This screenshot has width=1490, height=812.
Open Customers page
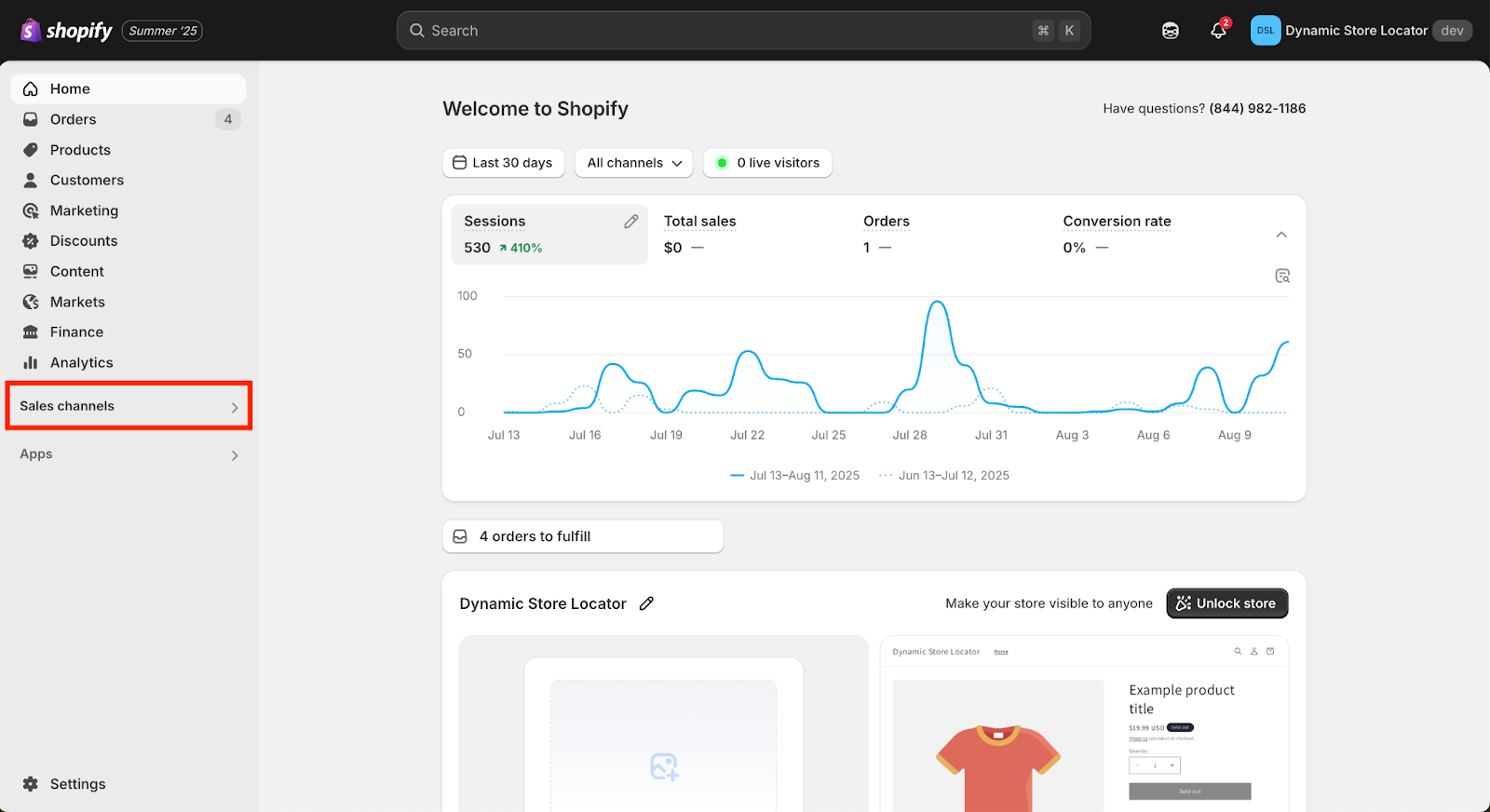click(129, 180)
